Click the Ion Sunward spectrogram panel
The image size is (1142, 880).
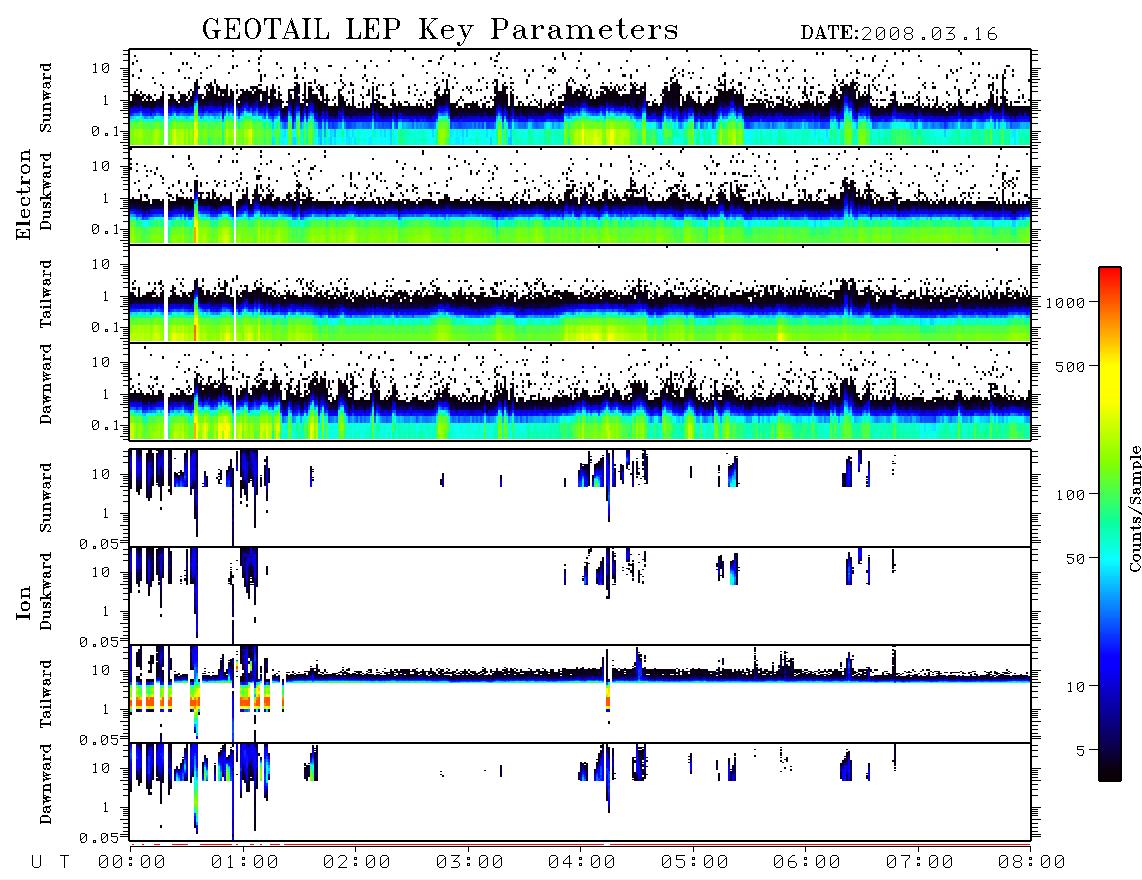pyautogui.click(x=580, y=498)
